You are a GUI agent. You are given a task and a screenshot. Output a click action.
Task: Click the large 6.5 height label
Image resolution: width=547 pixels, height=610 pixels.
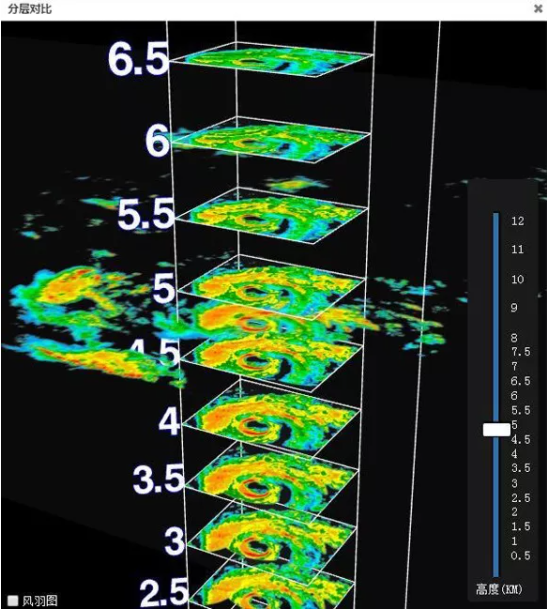pos(138,60)
